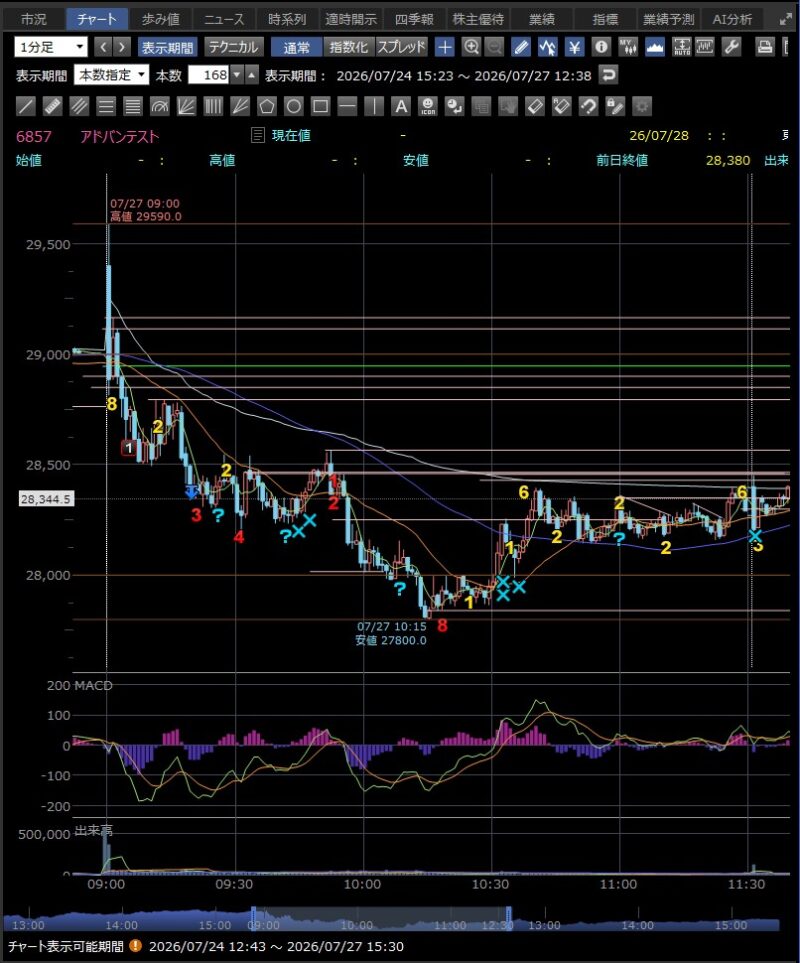Toggle 通常 normal chart mode
Viewport: 800px width, 963px height.
coord(297,47)
